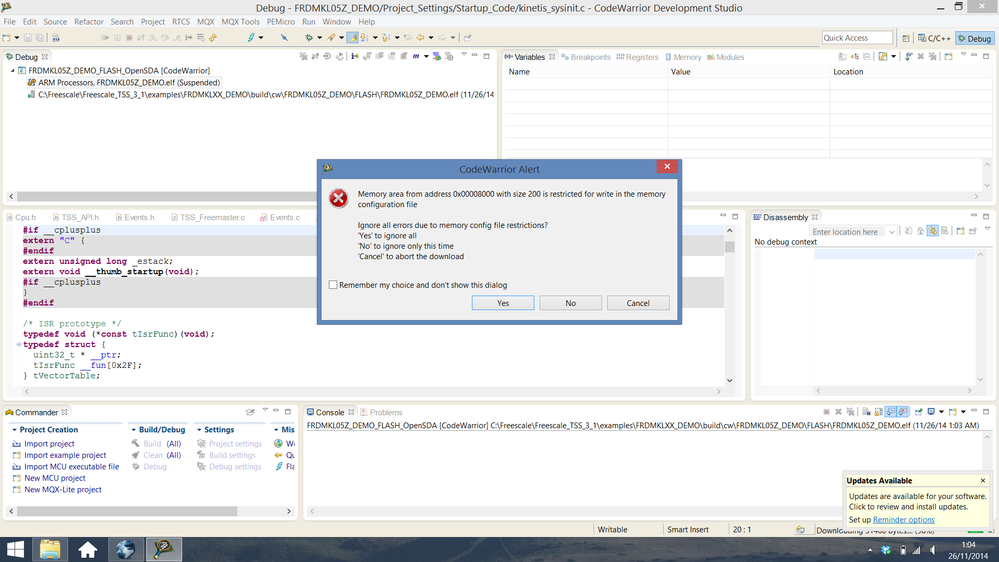Collapse the Settings section in Commander
This screenshot has width=999, height=562.
click(x=199, y=430)
